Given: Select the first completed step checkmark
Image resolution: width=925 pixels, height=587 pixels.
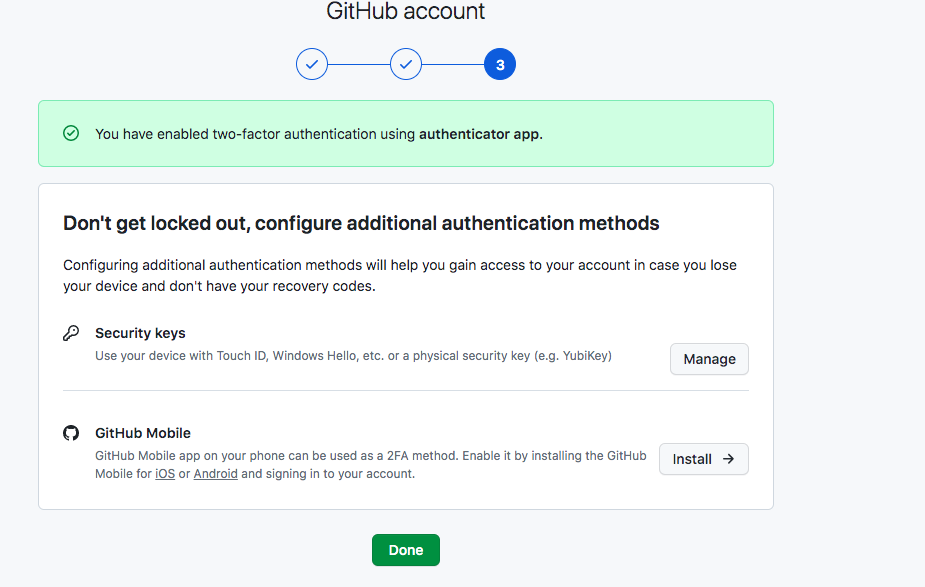Looking at the screenshot, I should coord(311,63).
